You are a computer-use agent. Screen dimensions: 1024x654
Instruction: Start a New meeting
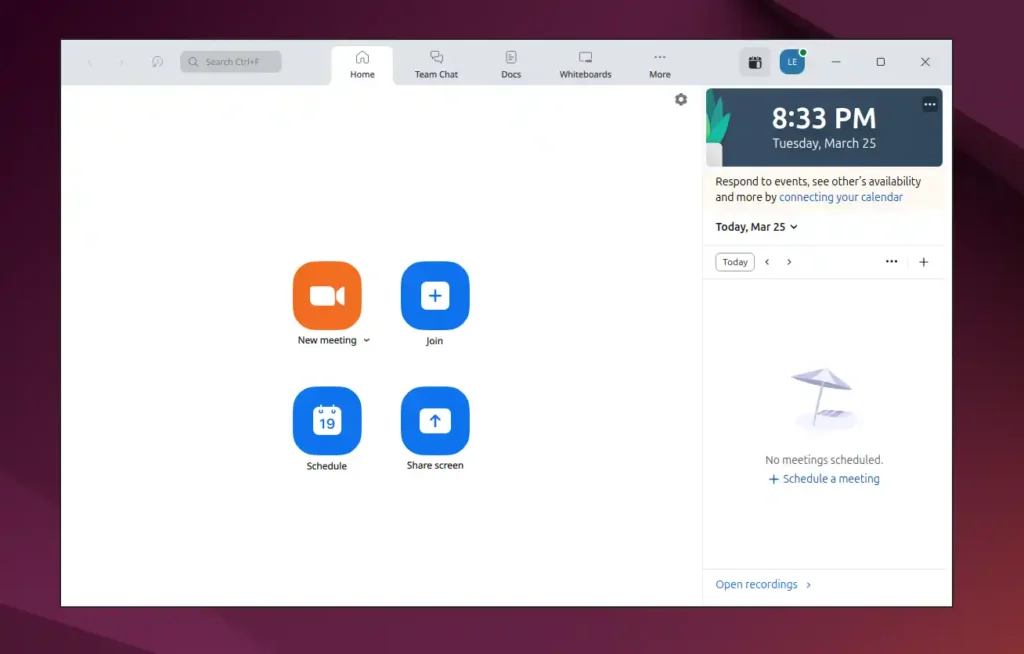(x=328, y=295)
